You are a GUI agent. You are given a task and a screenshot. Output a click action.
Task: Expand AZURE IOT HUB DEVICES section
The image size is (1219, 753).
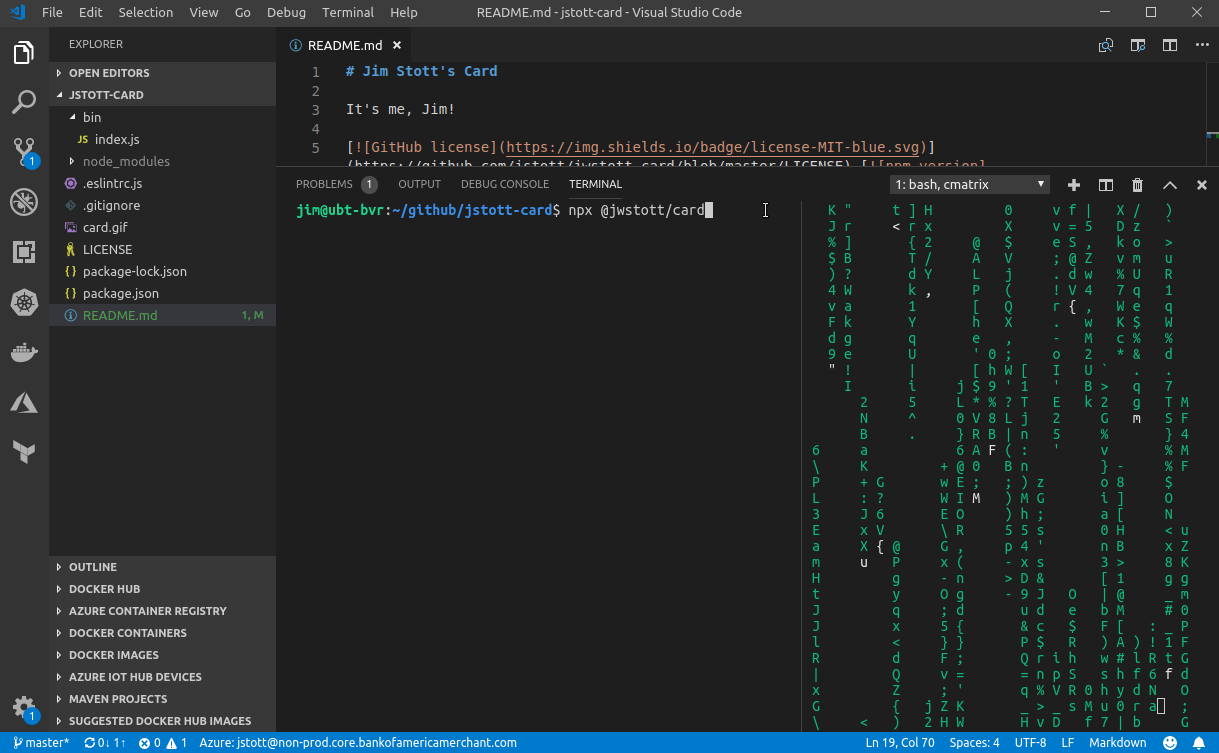162,677
